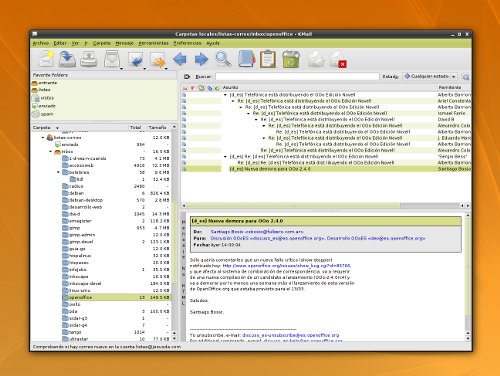The width and height of the screenshot is (500, 376).
Task: Click the green square status column header icon
Action: pyautogui.click(x=201, y=88)
